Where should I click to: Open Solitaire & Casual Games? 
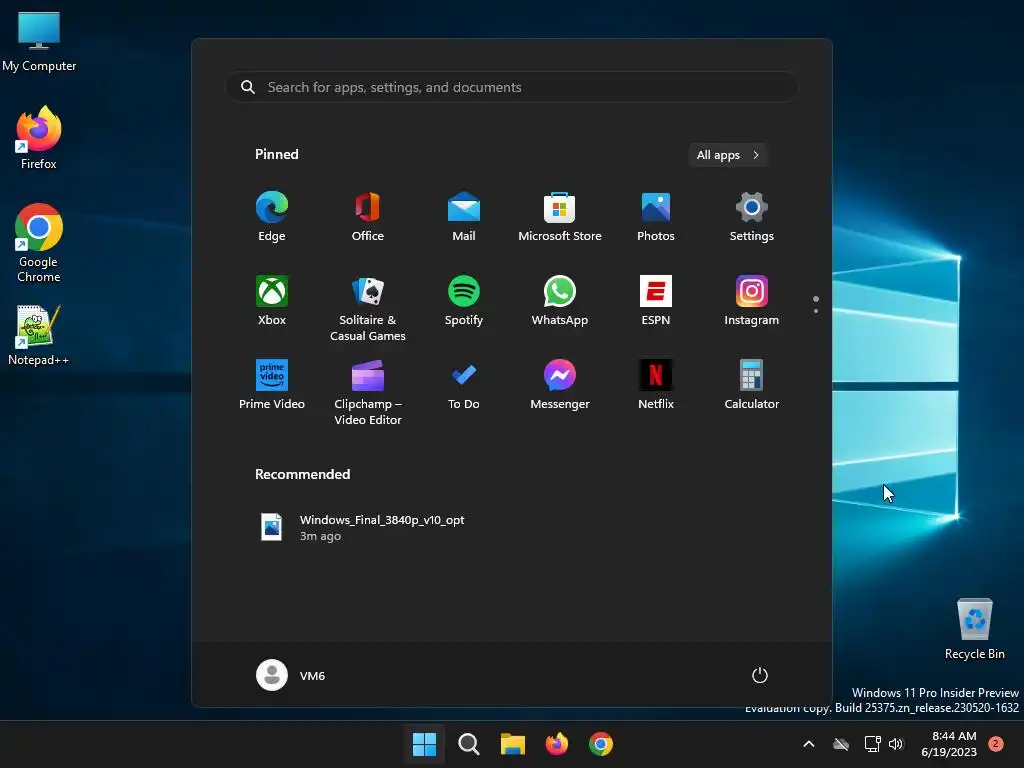click(x=368, y=309)
